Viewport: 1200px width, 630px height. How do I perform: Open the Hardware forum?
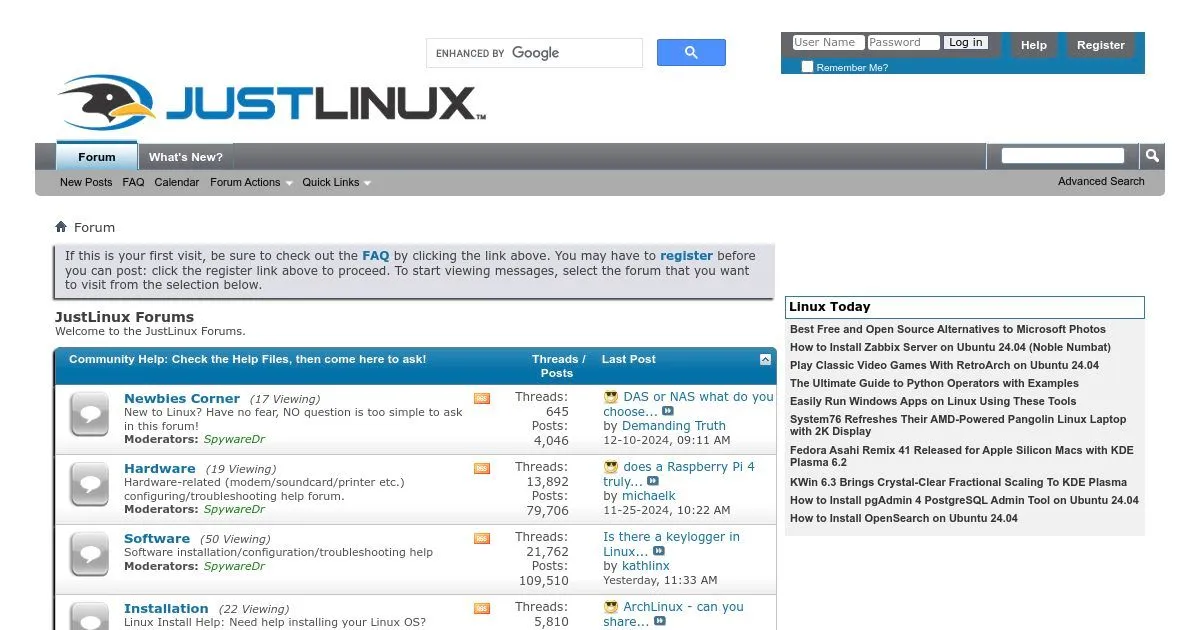tap(160, 468)
